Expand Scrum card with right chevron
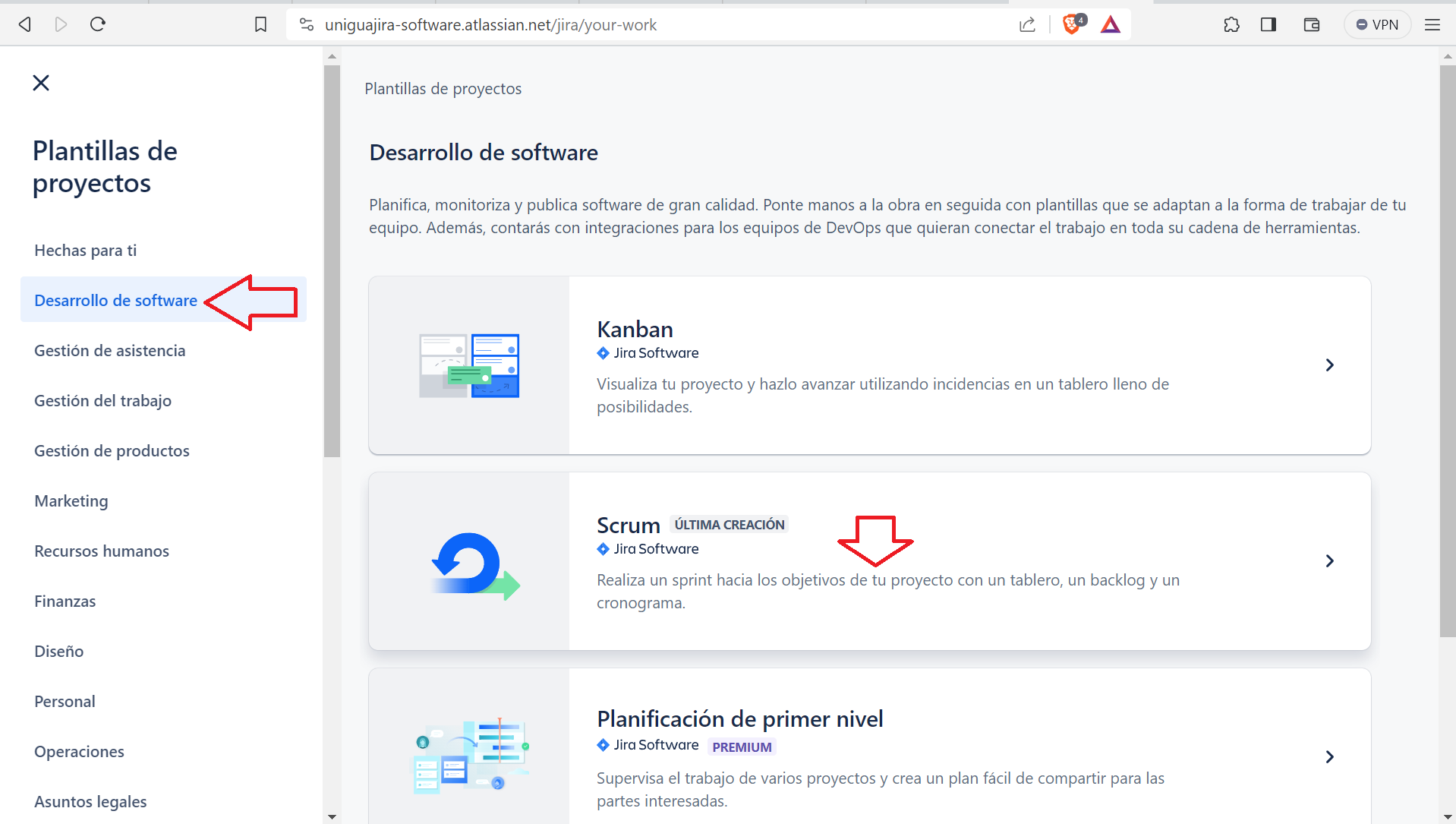Image resolution: width=1456 pixels, height=824 pixels. coord(1330,561)
